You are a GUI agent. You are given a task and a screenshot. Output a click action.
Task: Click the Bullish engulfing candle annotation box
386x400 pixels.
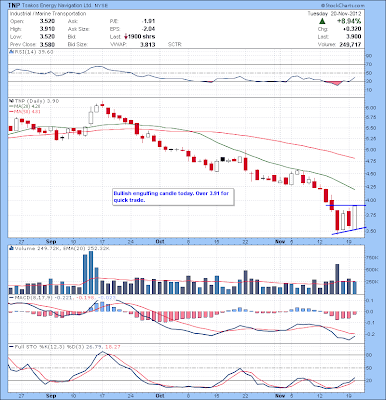click(173, 197)
